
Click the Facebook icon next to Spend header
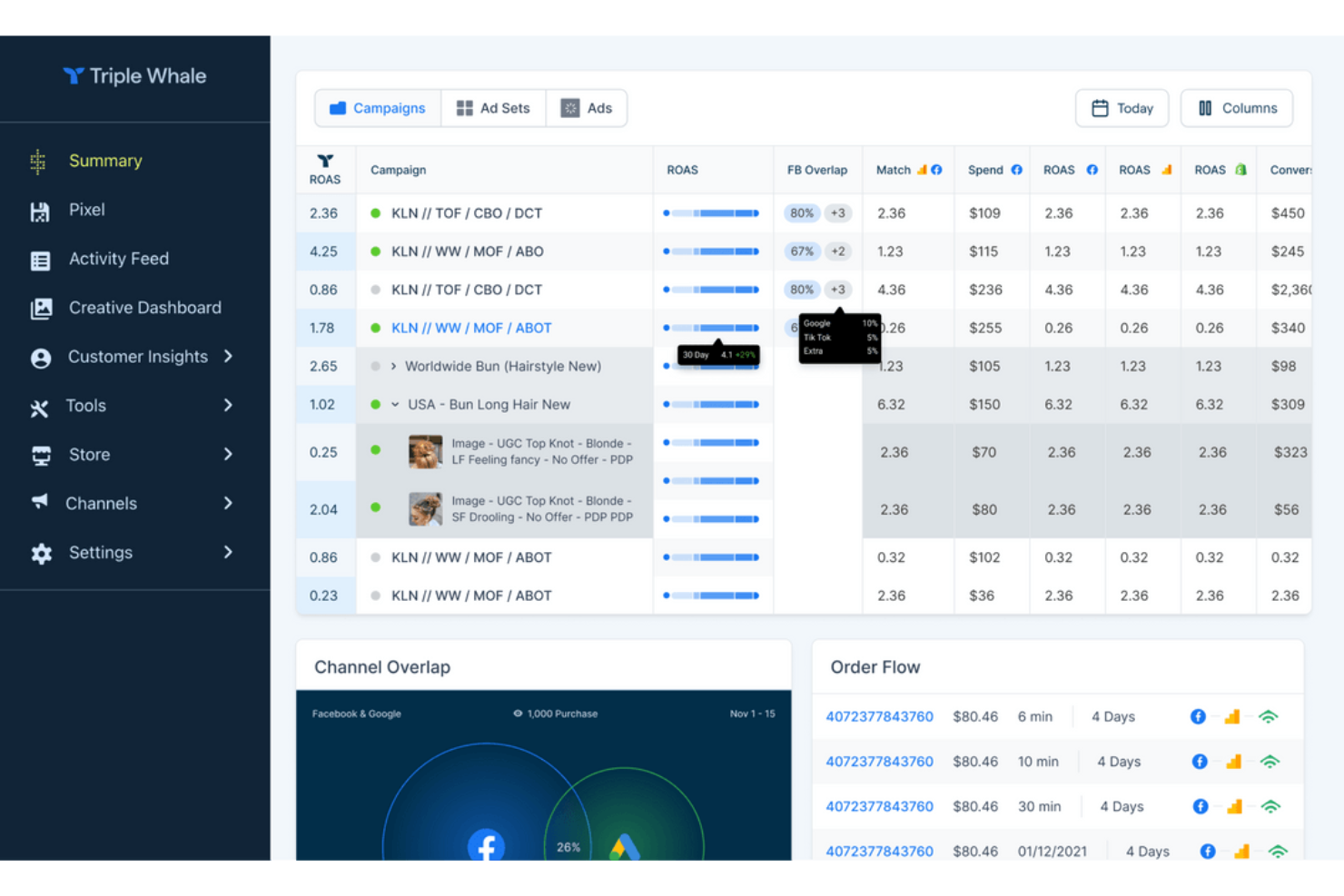click(1016, 170)
